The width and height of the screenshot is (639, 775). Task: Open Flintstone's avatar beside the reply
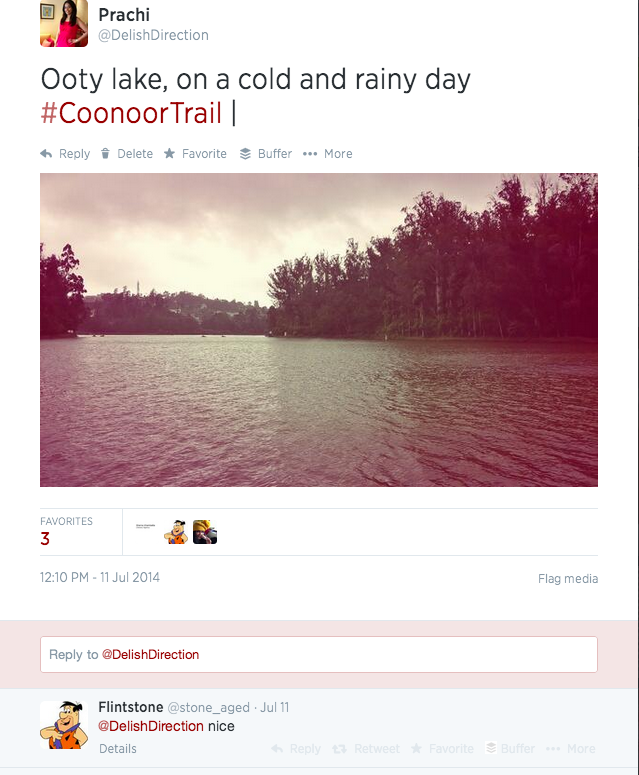64,725
